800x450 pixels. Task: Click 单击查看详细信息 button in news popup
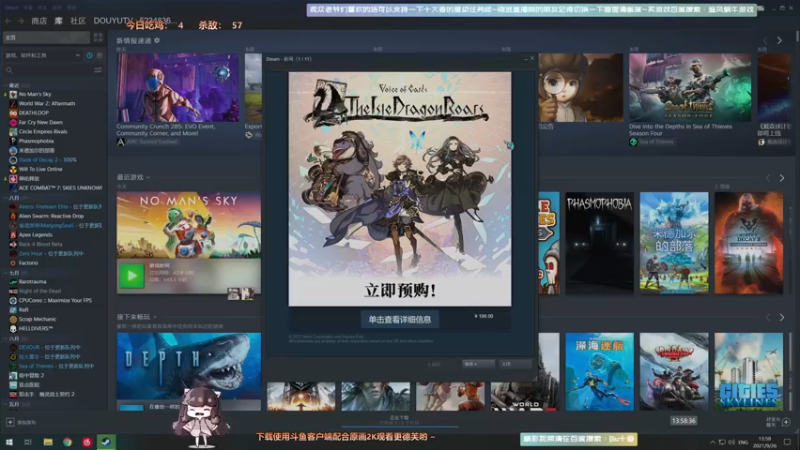[400, 319]
